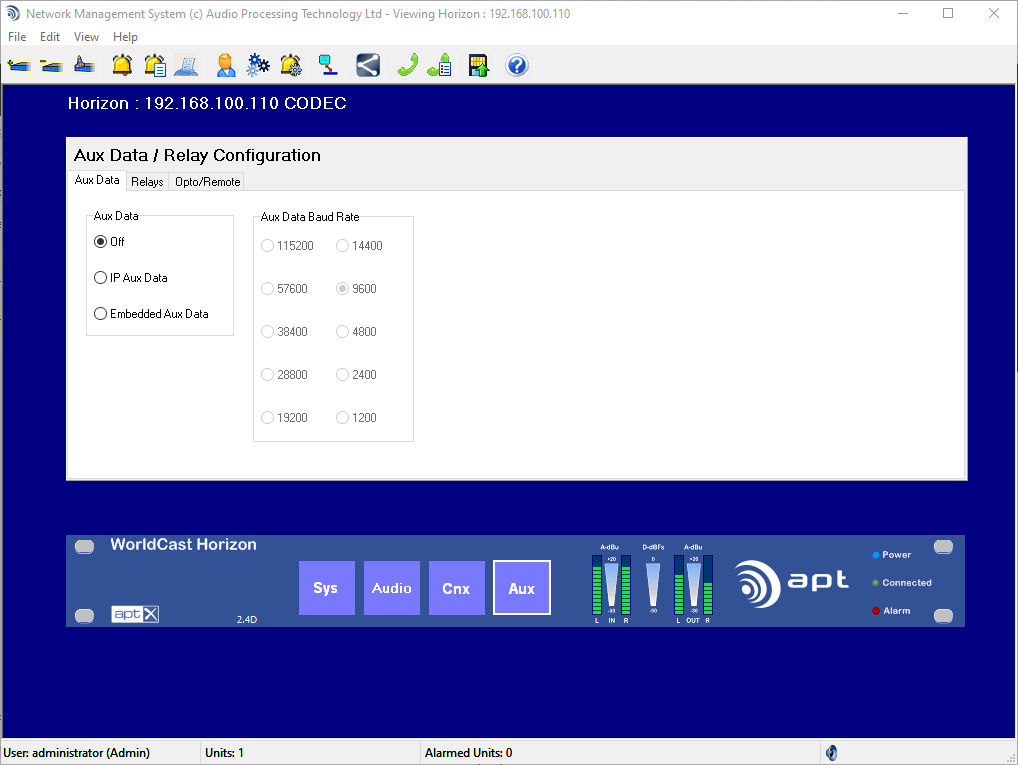Switch to the Aux Data tab
1018x765 pixels.
pyautogui.click(x=97, y=181)
